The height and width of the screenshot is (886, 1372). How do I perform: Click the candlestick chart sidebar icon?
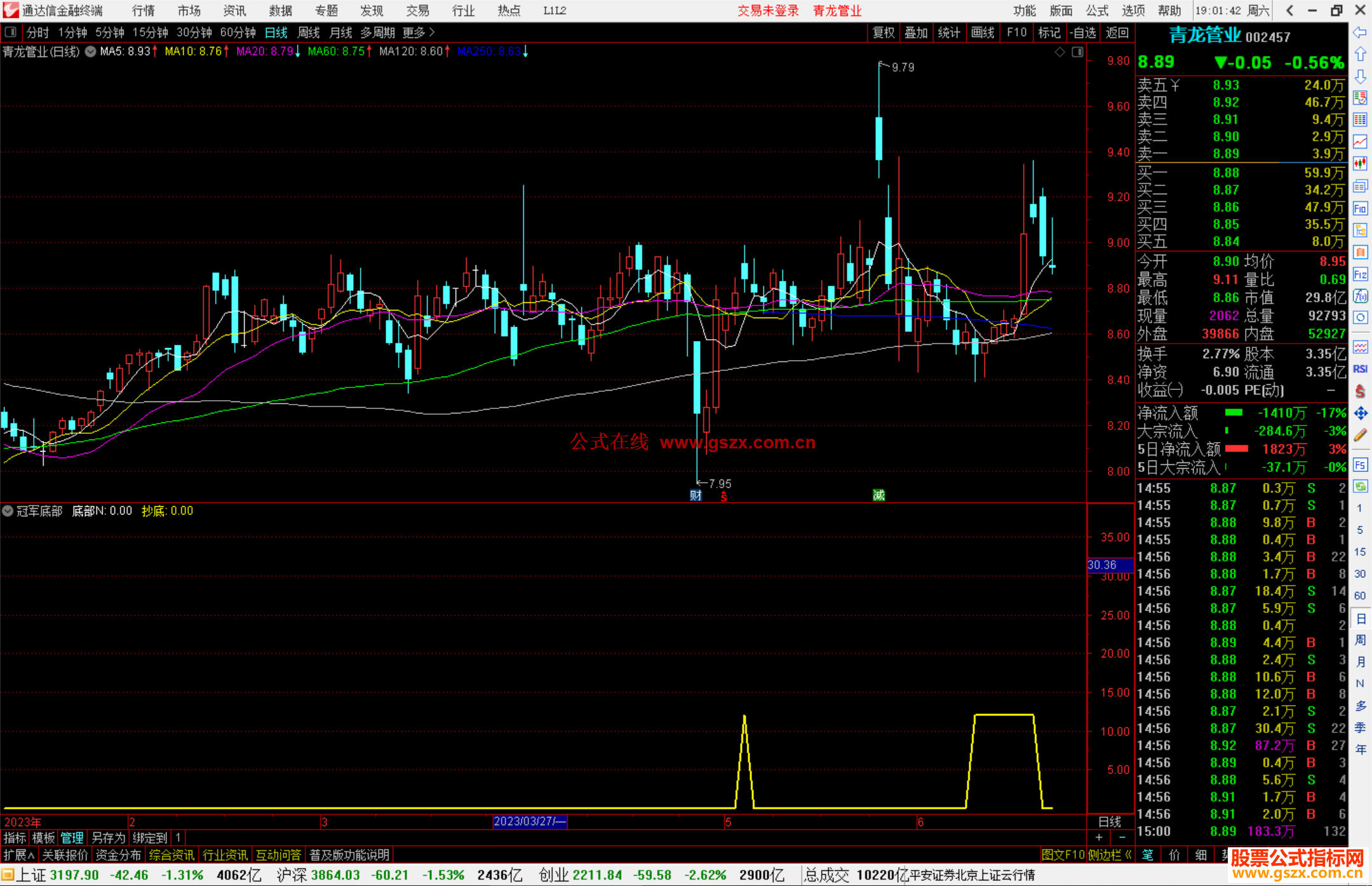(1360, 164)
